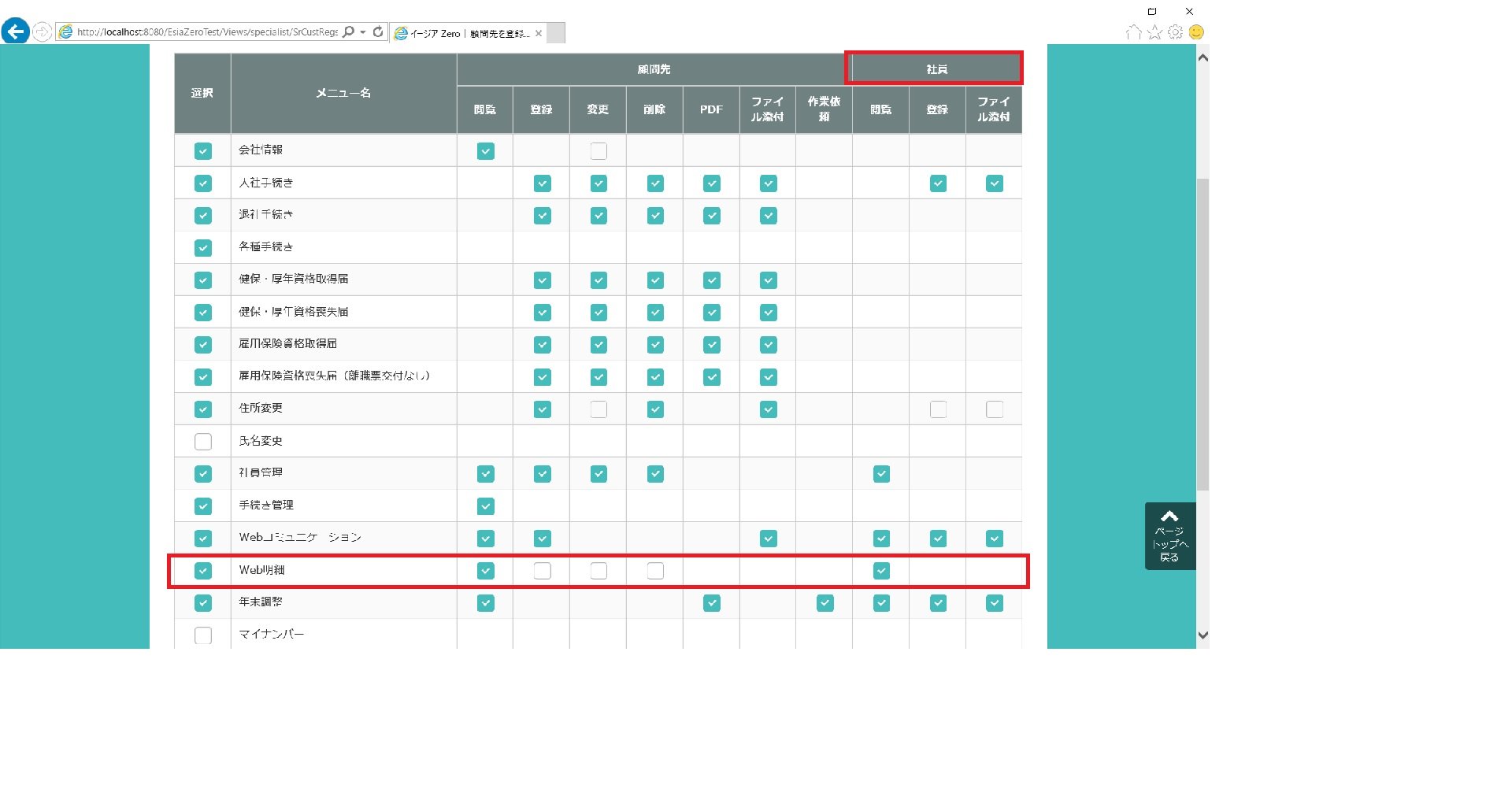Enable 変更 checkbox for 会社情報 row
This screenshot has height=811, width=1512.
[598, 151]
